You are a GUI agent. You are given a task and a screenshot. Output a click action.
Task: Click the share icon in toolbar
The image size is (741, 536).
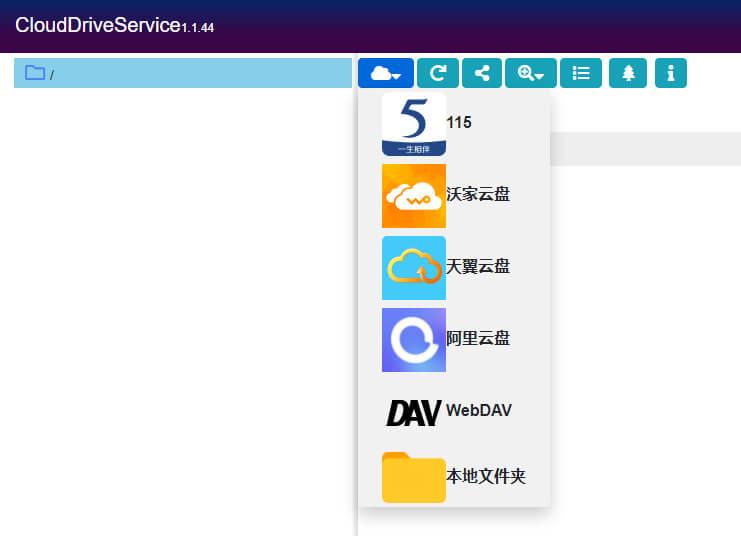482,73
